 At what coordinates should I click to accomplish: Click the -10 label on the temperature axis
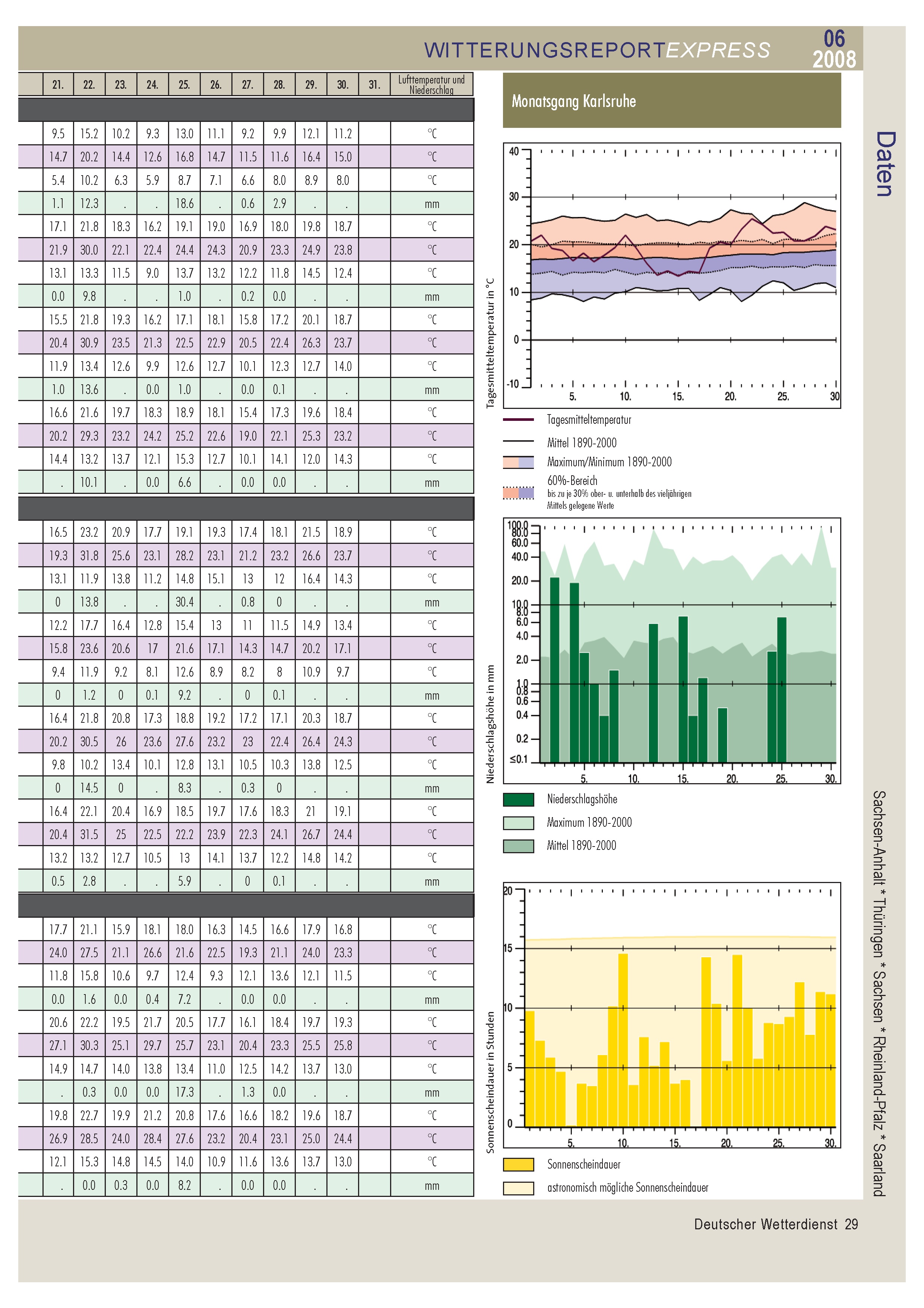click(512, 384)
